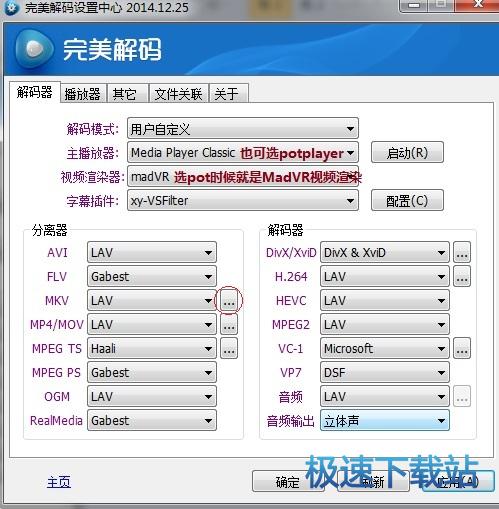
Task: Open the OGM splitter dropdown
Action: 152,397
